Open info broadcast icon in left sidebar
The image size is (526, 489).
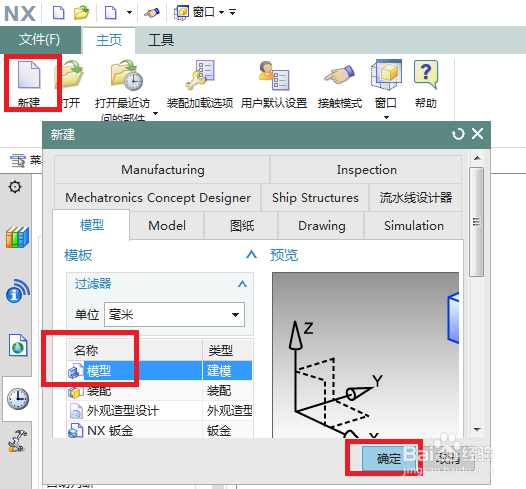17,291
